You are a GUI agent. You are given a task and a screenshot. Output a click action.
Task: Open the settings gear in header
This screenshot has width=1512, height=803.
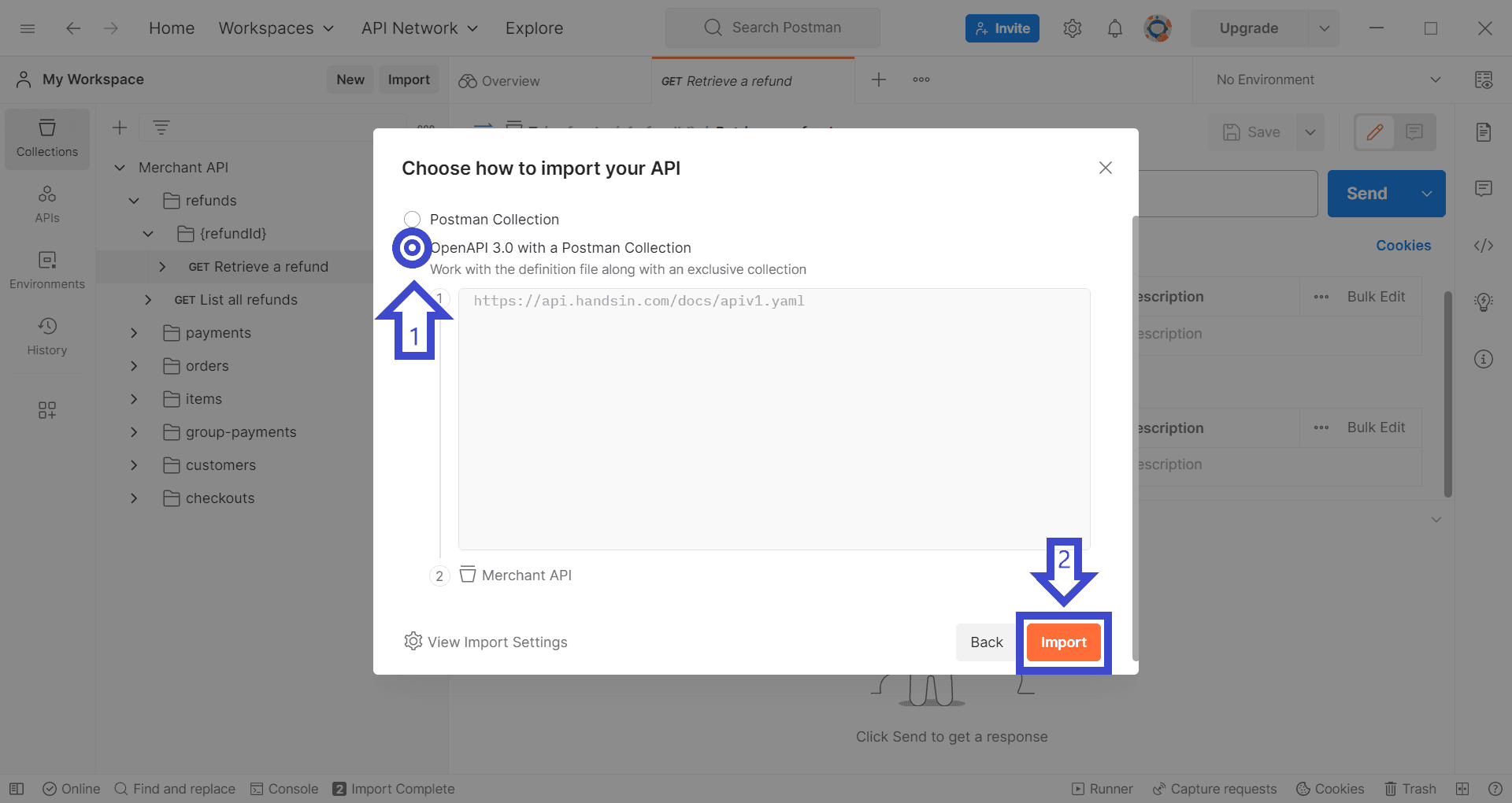pyautogui.click(x=1072, y=28)
